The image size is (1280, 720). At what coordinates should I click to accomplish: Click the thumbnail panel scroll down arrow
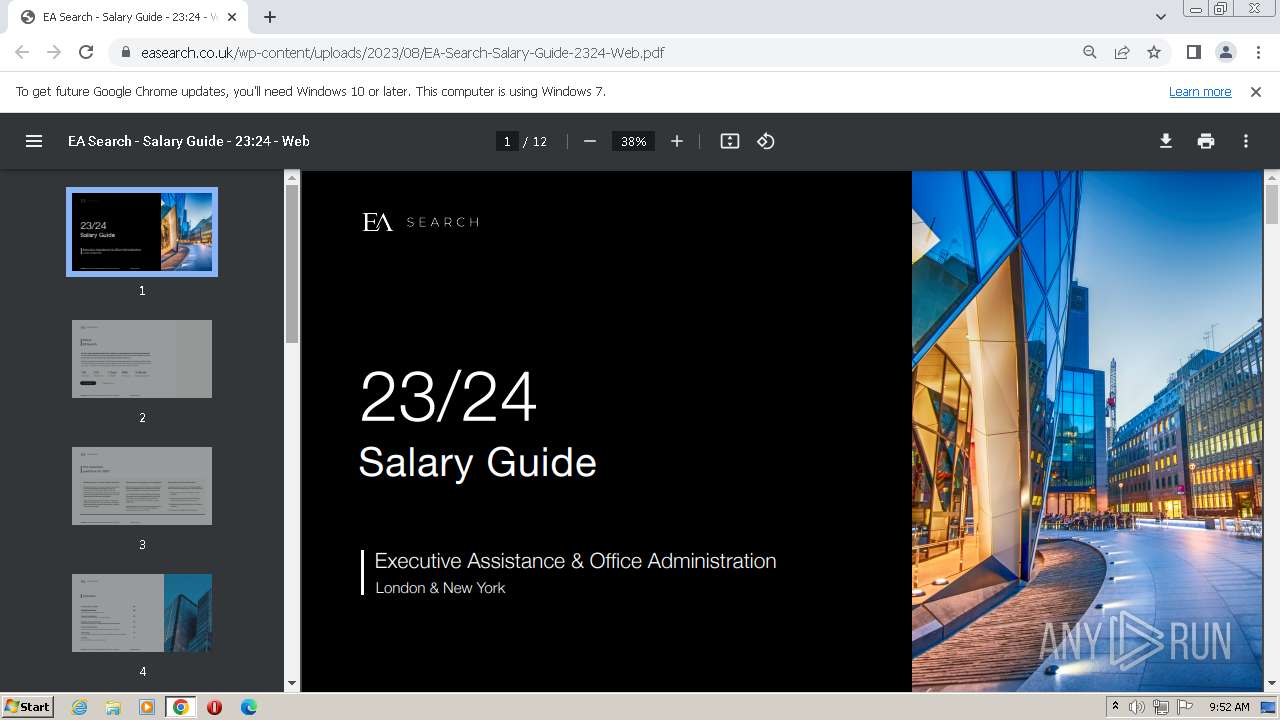(292, 684)
